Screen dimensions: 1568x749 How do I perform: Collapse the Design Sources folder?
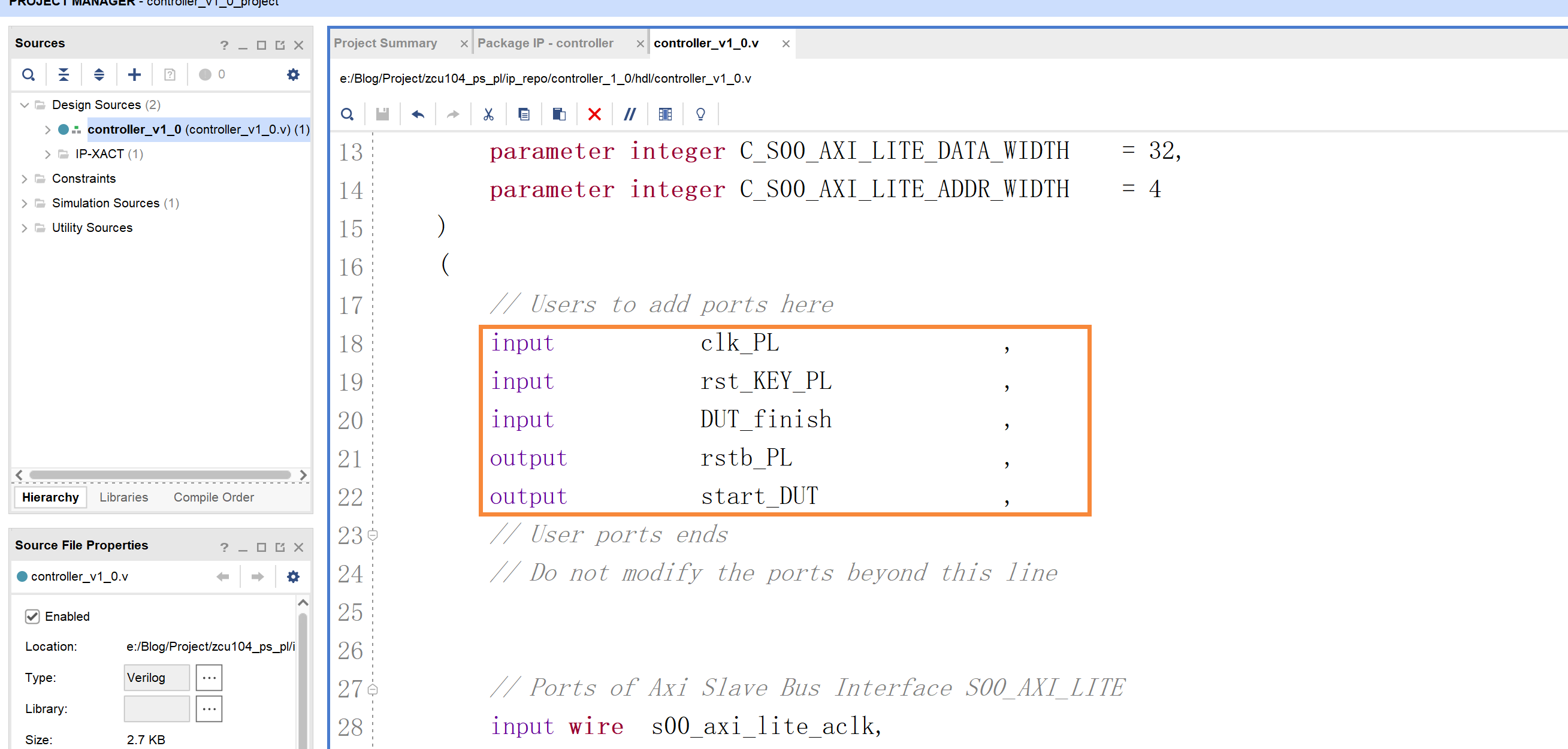point(25,105)
